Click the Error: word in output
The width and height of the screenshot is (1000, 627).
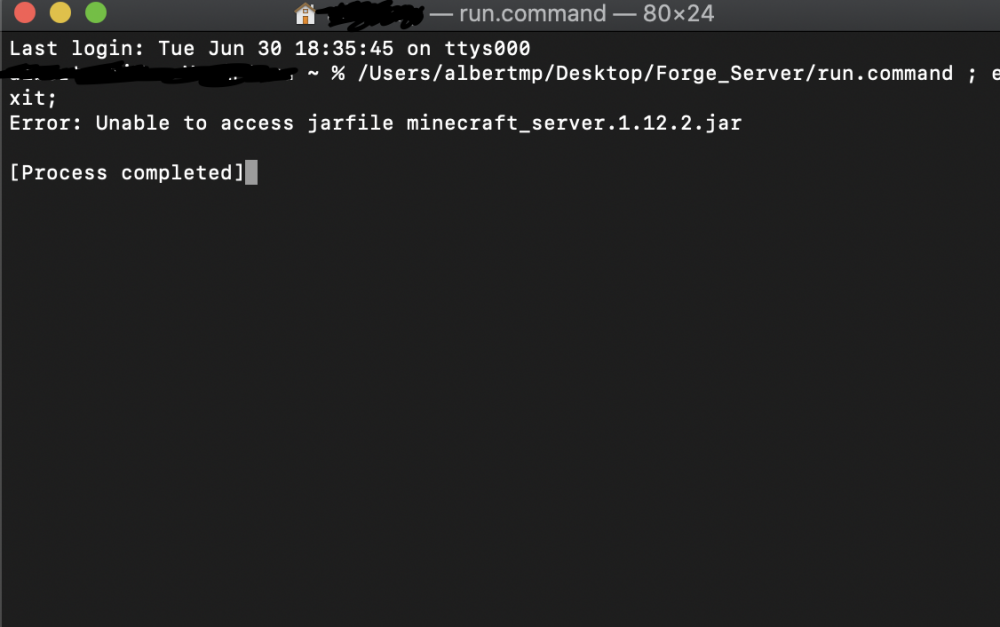pyautogui.click(x=45, y=123)
